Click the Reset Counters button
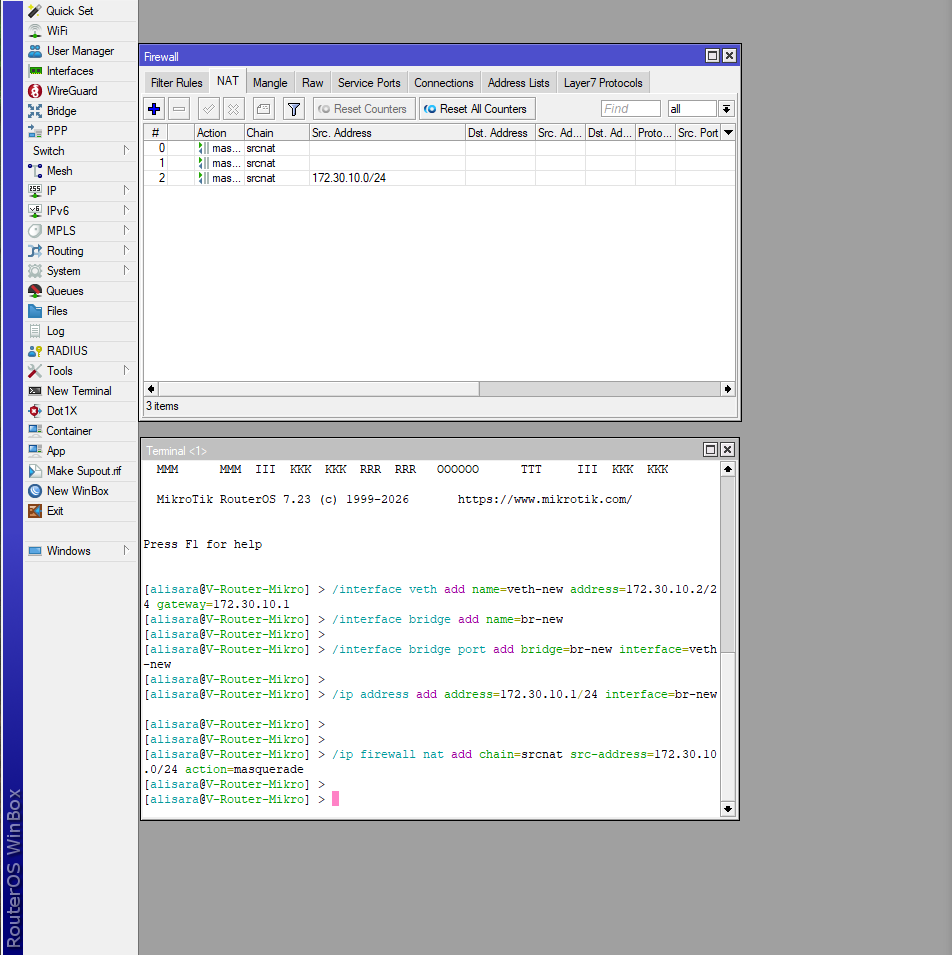This screenshot has height=955, width=952. coord(364,109)
